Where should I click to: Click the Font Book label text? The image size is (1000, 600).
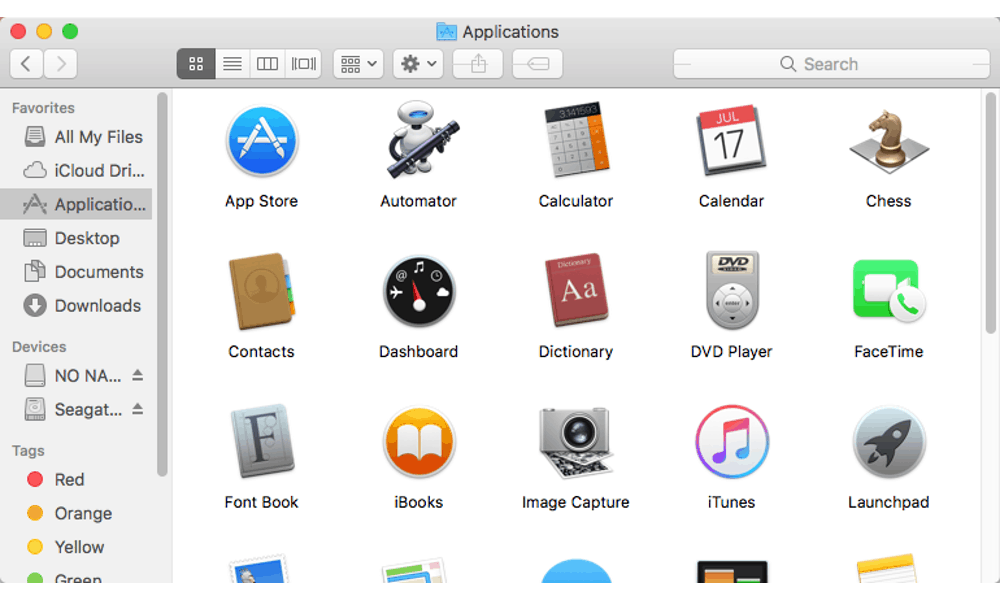261,502
